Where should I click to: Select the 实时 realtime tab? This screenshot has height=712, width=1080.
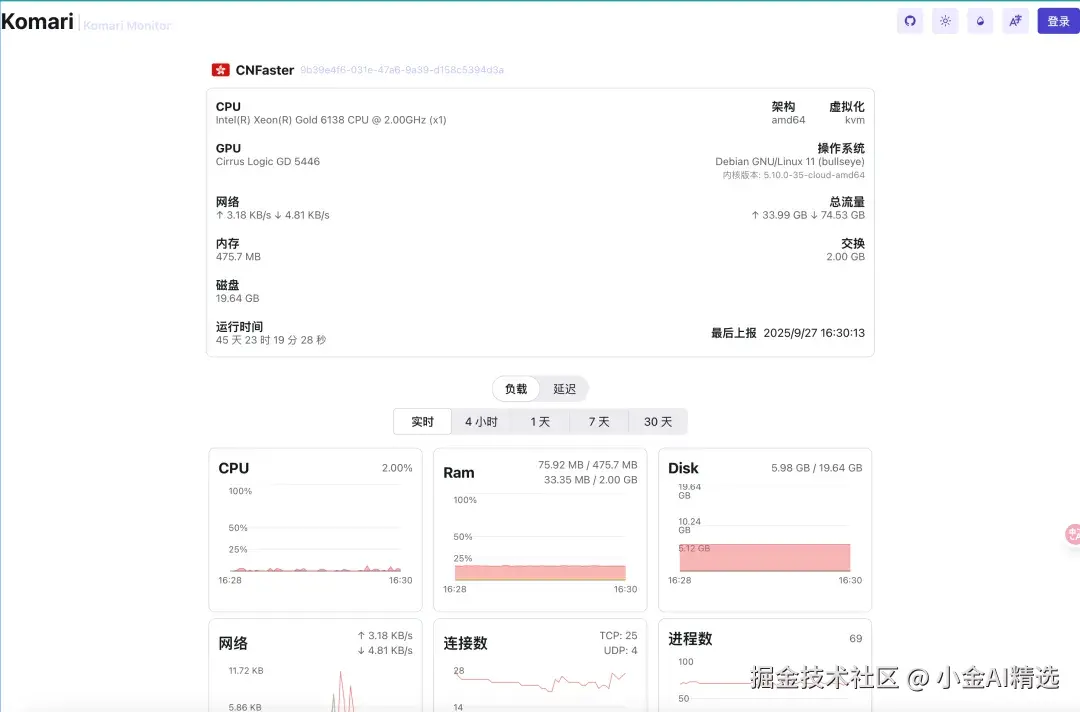422,421
